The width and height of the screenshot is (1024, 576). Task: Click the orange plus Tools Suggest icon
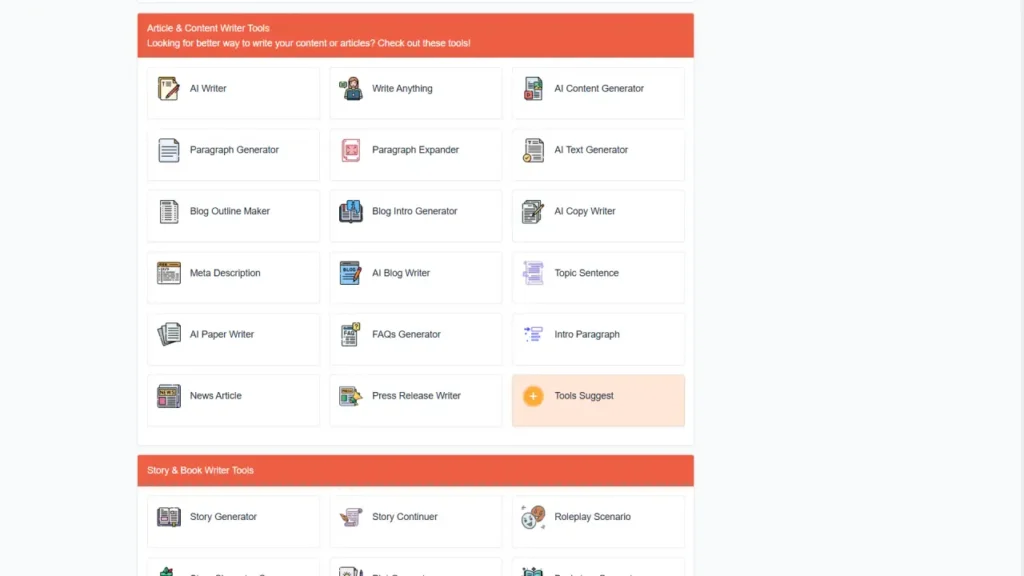click(x=533, y=396)
